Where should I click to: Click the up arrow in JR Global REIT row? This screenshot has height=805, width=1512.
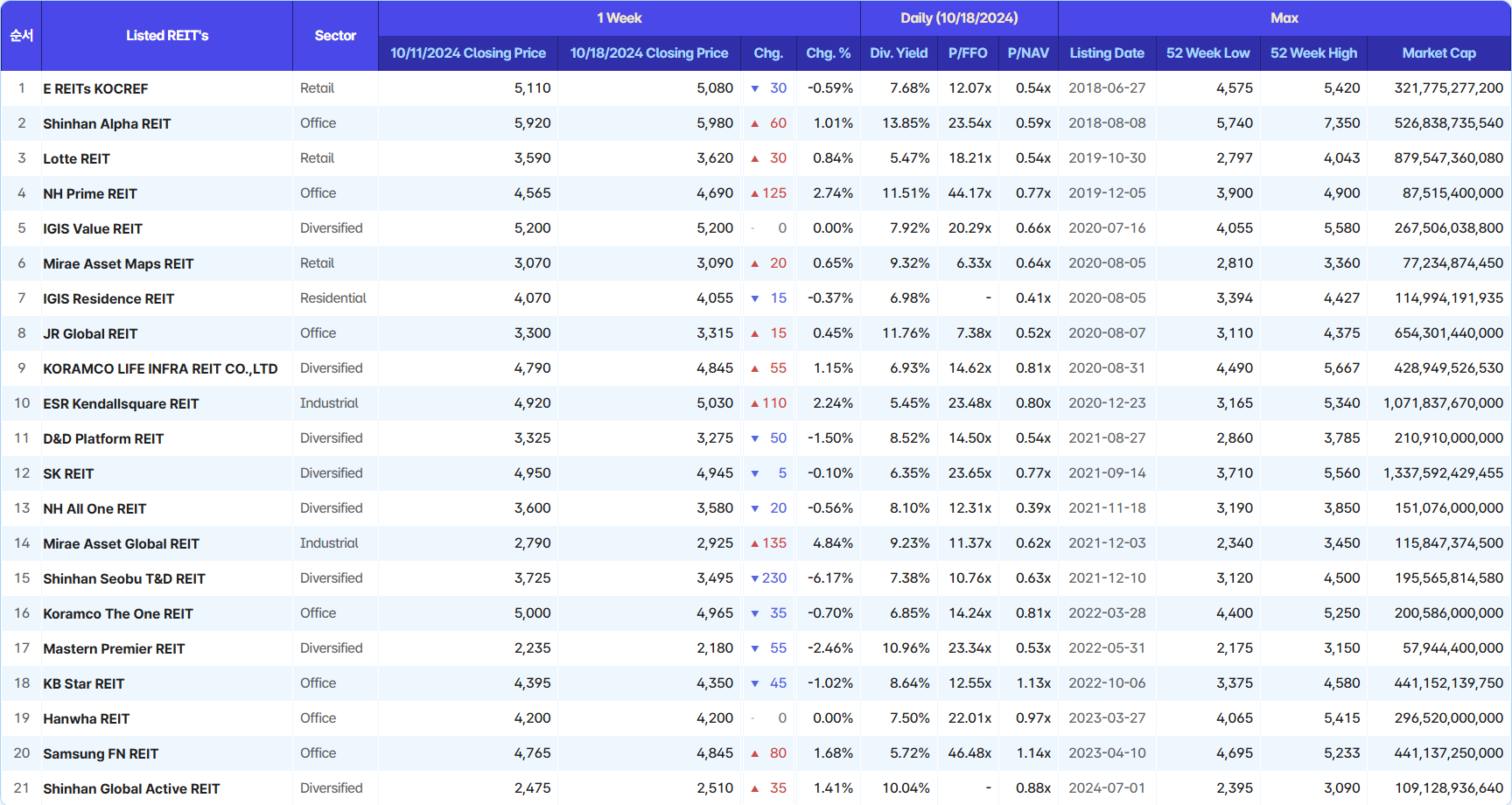click(754, 333)
